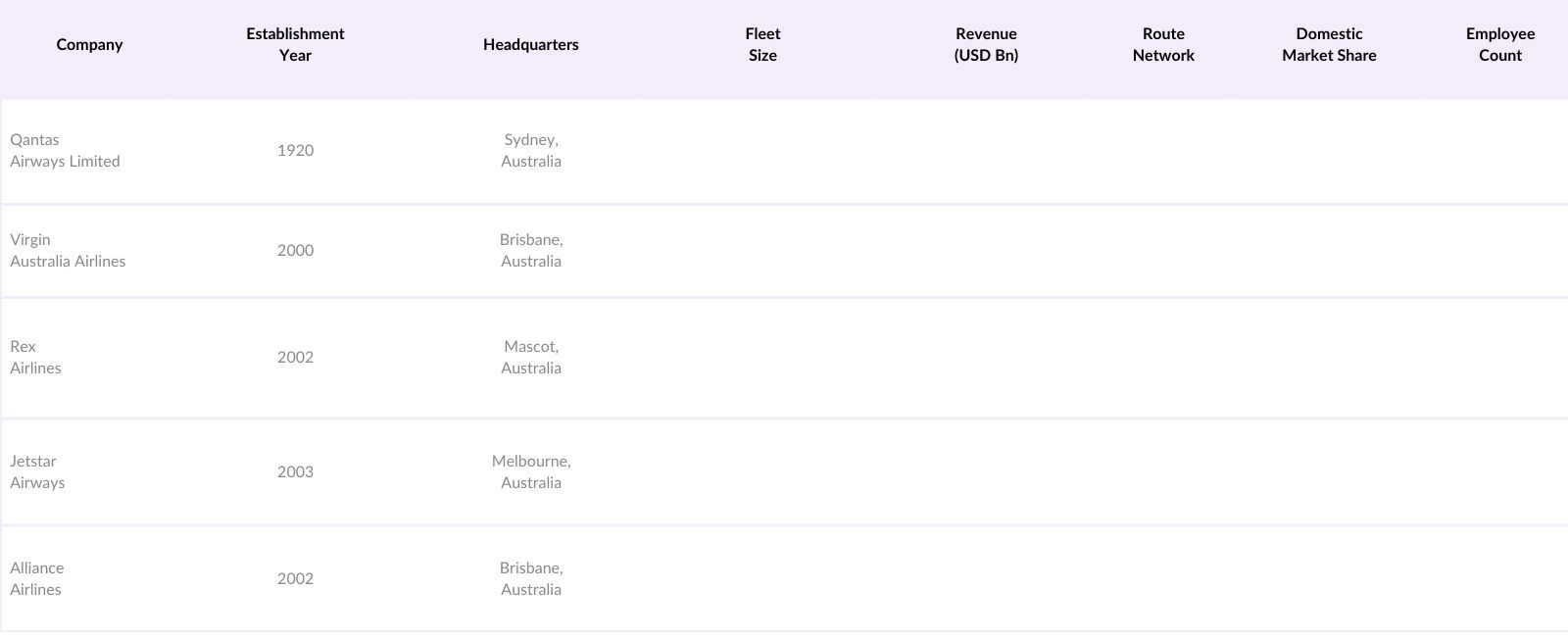Select the Employee Count column header
Viewport: 1568px width, 640px height.
point(1499,45)
